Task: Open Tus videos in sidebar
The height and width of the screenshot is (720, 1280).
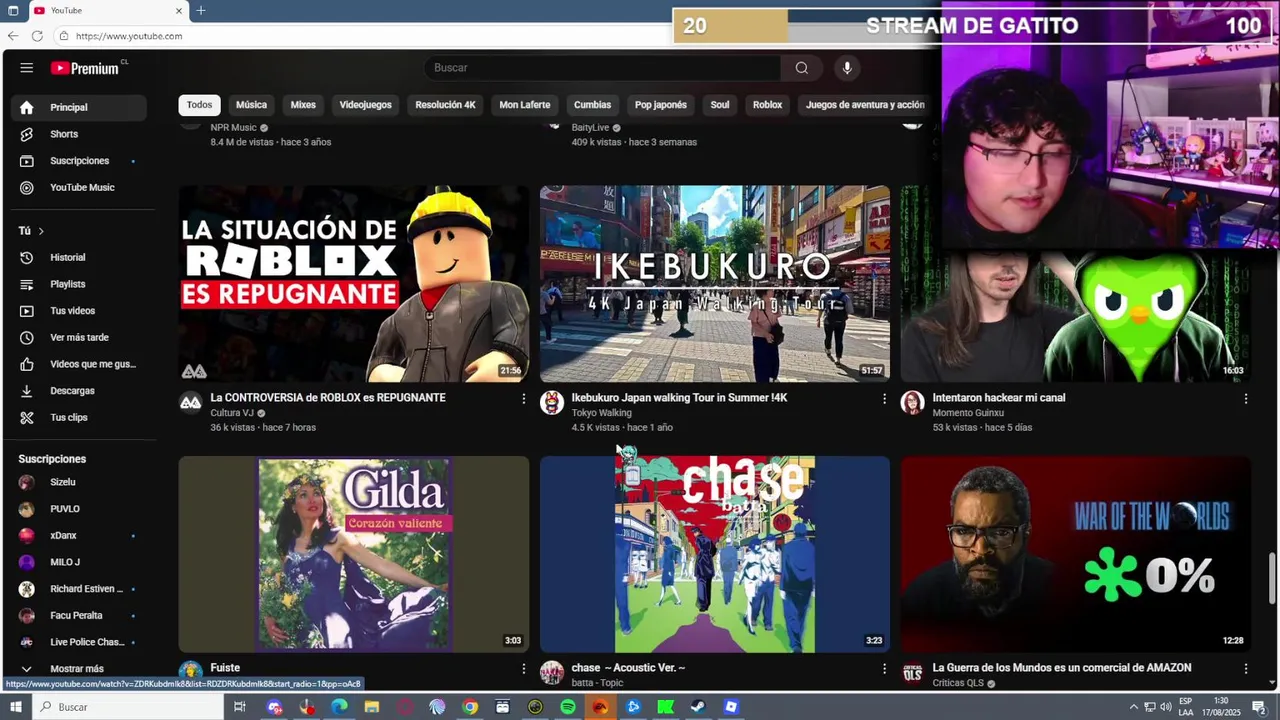Action: pyautogui.click(x=80, y=311)
